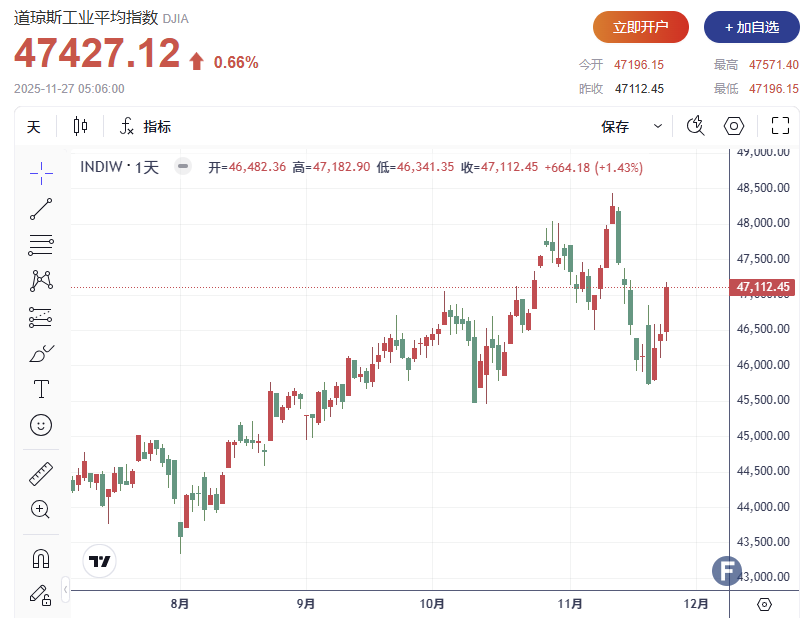The width and height of the screenshot is (805, 618).
Task: Open the 天 time interval dropdown
Action: click(x=34, y=127)
